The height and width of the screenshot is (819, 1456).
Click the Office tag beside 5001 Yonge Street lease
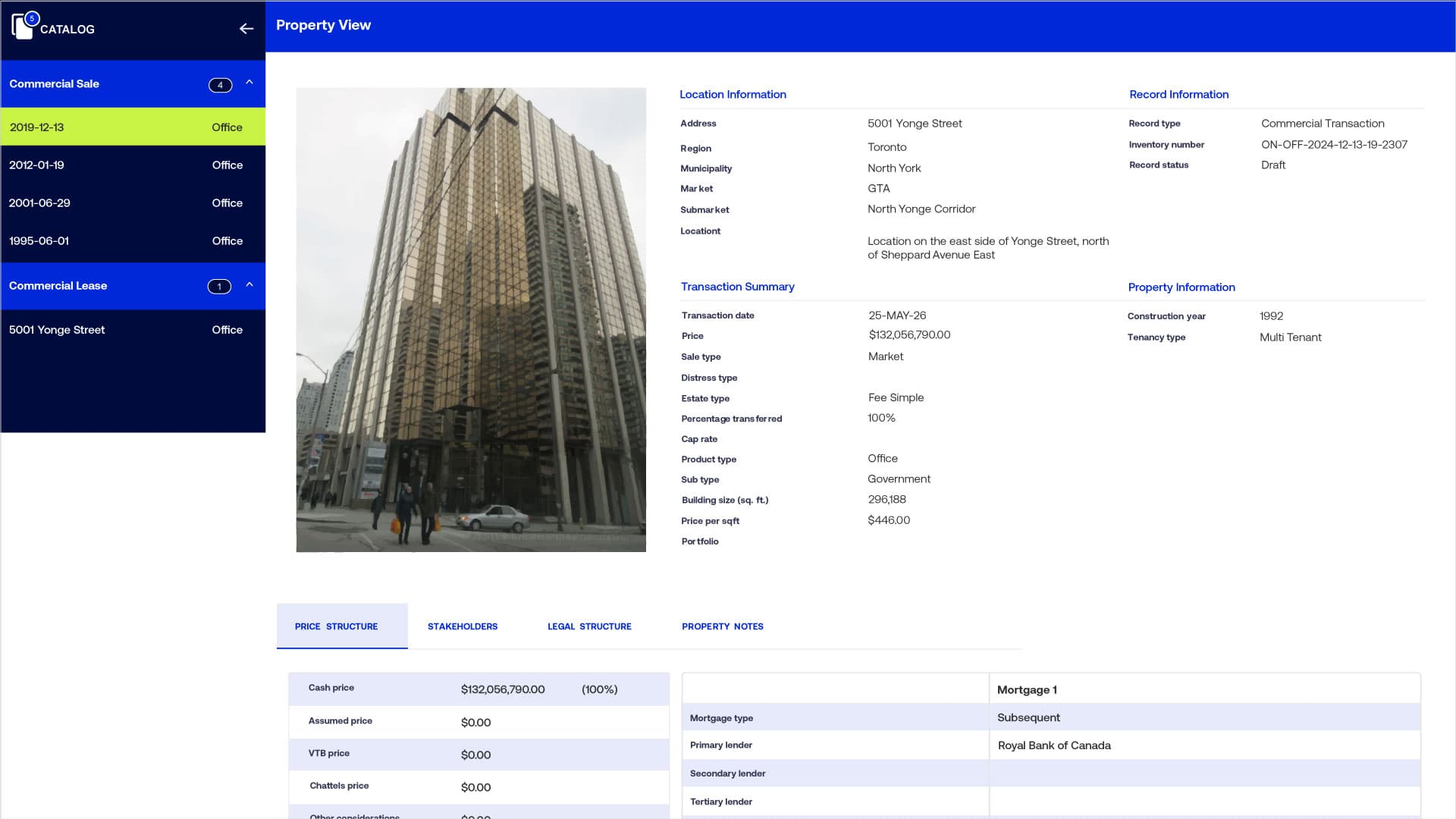tap(227, 330)
